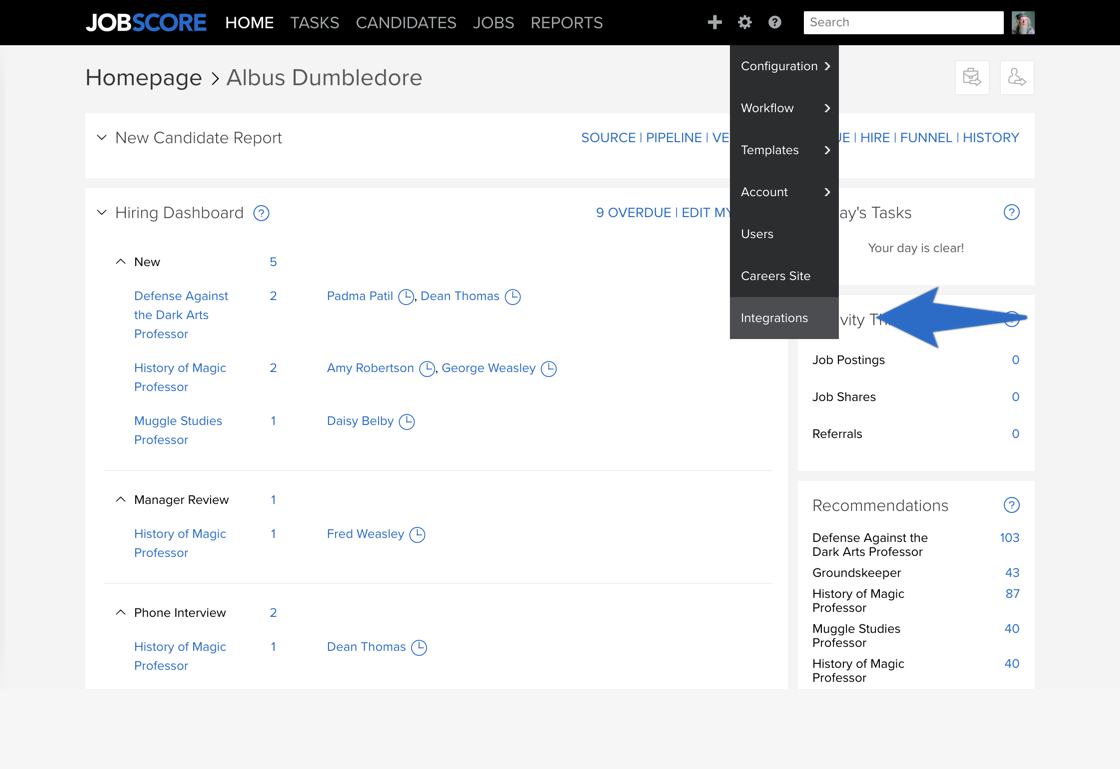1120x769 pixels.
Task: Click clock icon next to Padma Patil
Action: click(406, 297)
